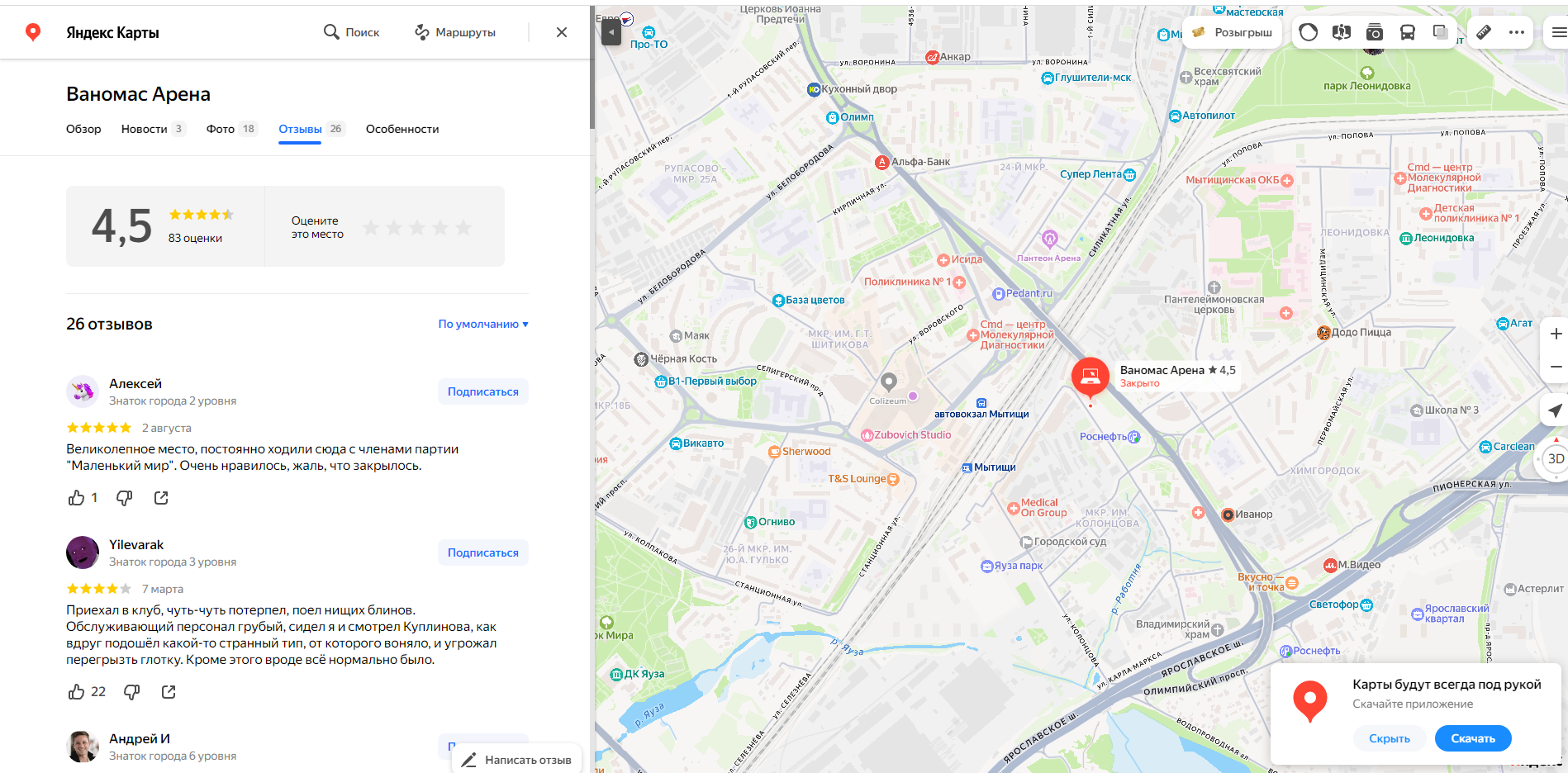Image resolution: width=1568 pixels, height=773 pixels.
Task: Share Алексей's review
Action: [161, 498]
